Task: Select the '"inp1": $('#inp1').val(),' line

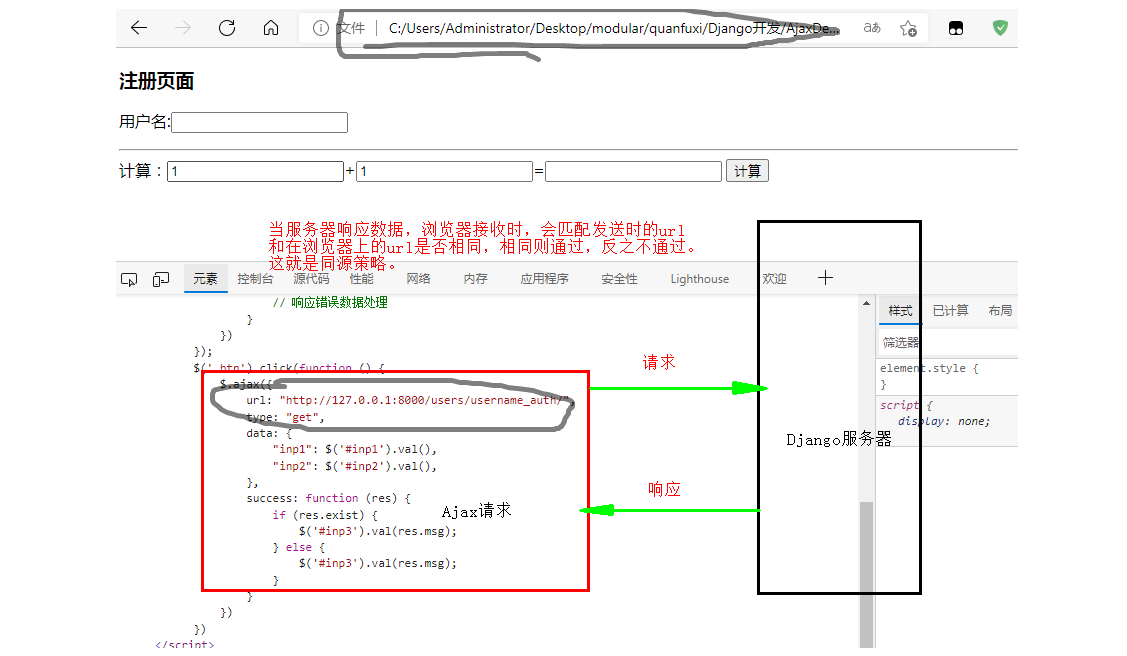Action: coord(354,449)
